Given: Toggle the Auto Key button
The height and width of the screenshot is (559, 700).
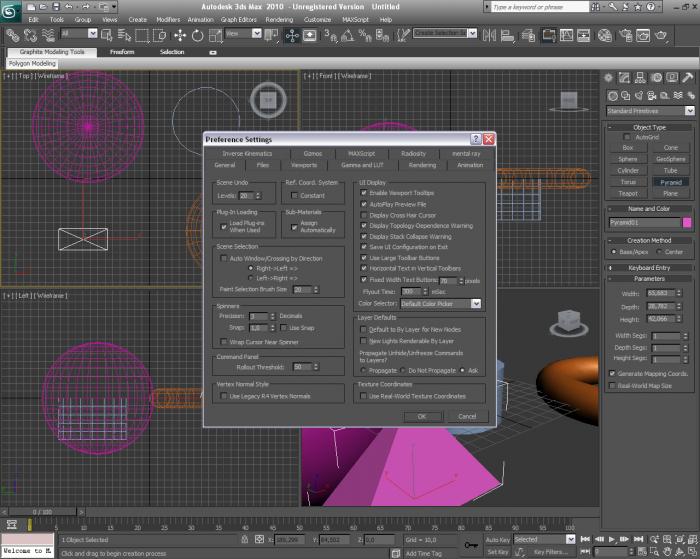Looking at the screenshot, I should (x=497, y=539).
